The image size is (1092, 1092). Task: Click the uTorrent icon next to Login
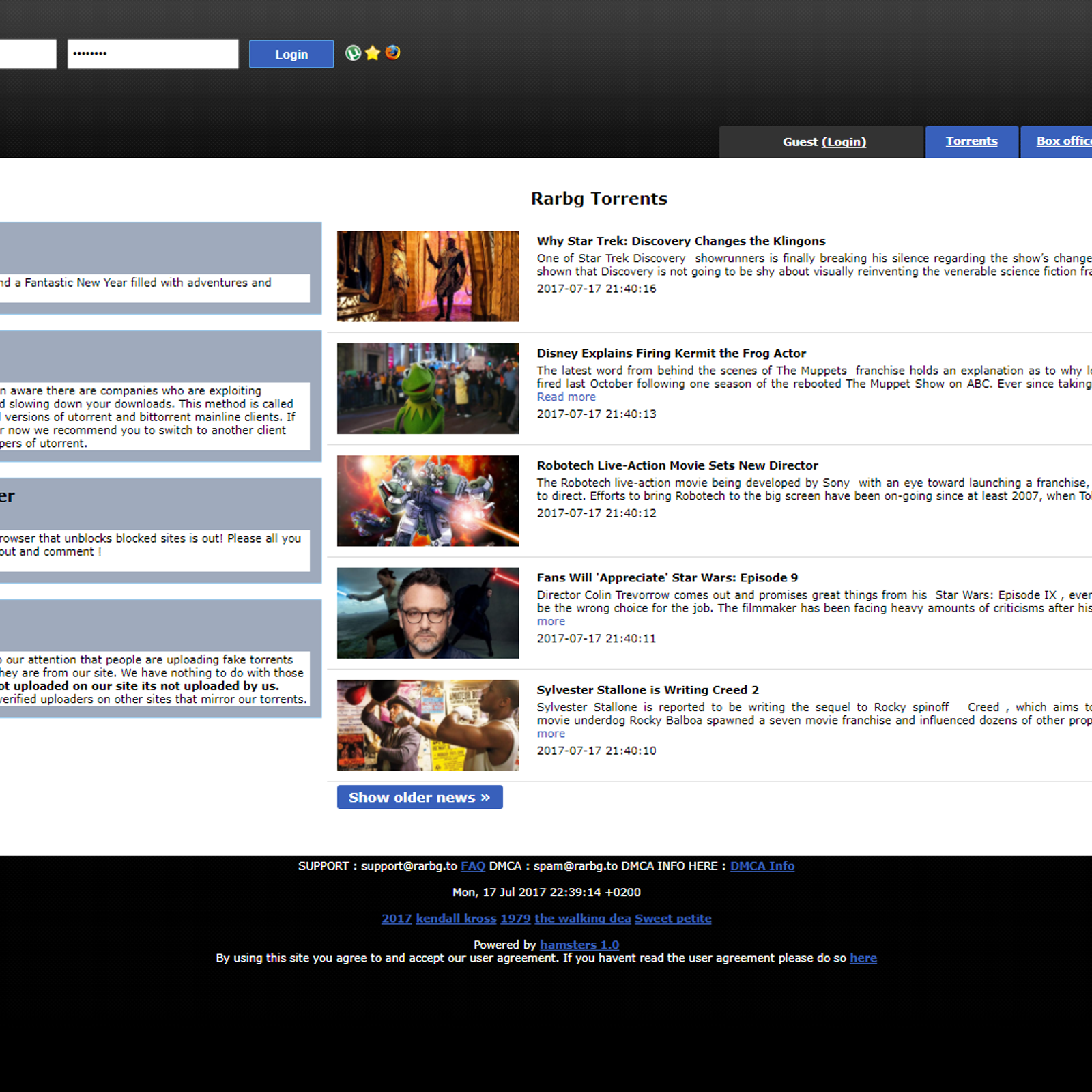(x=353, y=53)
